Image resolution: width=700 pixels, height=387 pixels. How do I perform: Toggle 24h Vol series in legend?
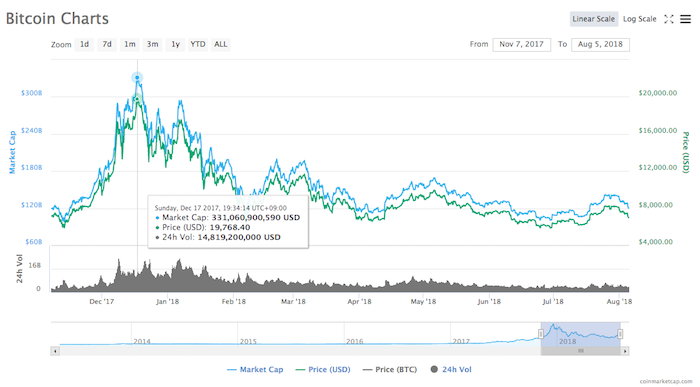click(x=451, y=370)
